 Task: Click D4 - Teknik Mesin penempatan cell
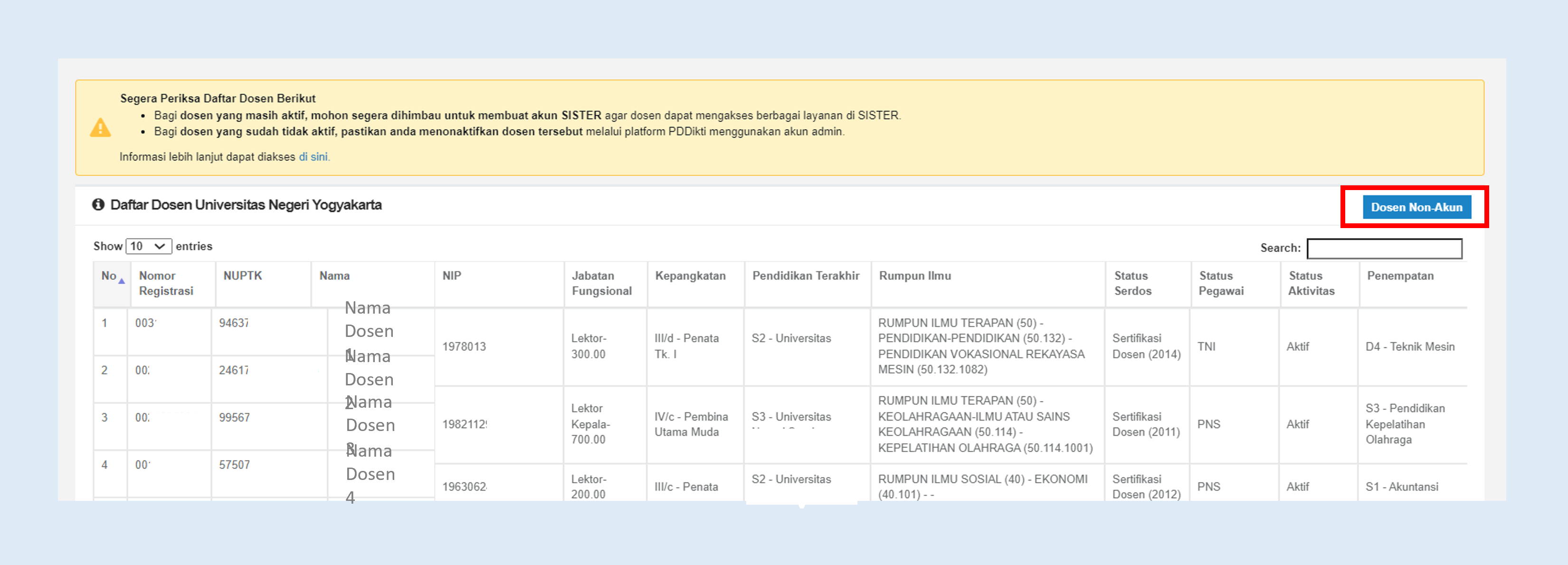1412,346
